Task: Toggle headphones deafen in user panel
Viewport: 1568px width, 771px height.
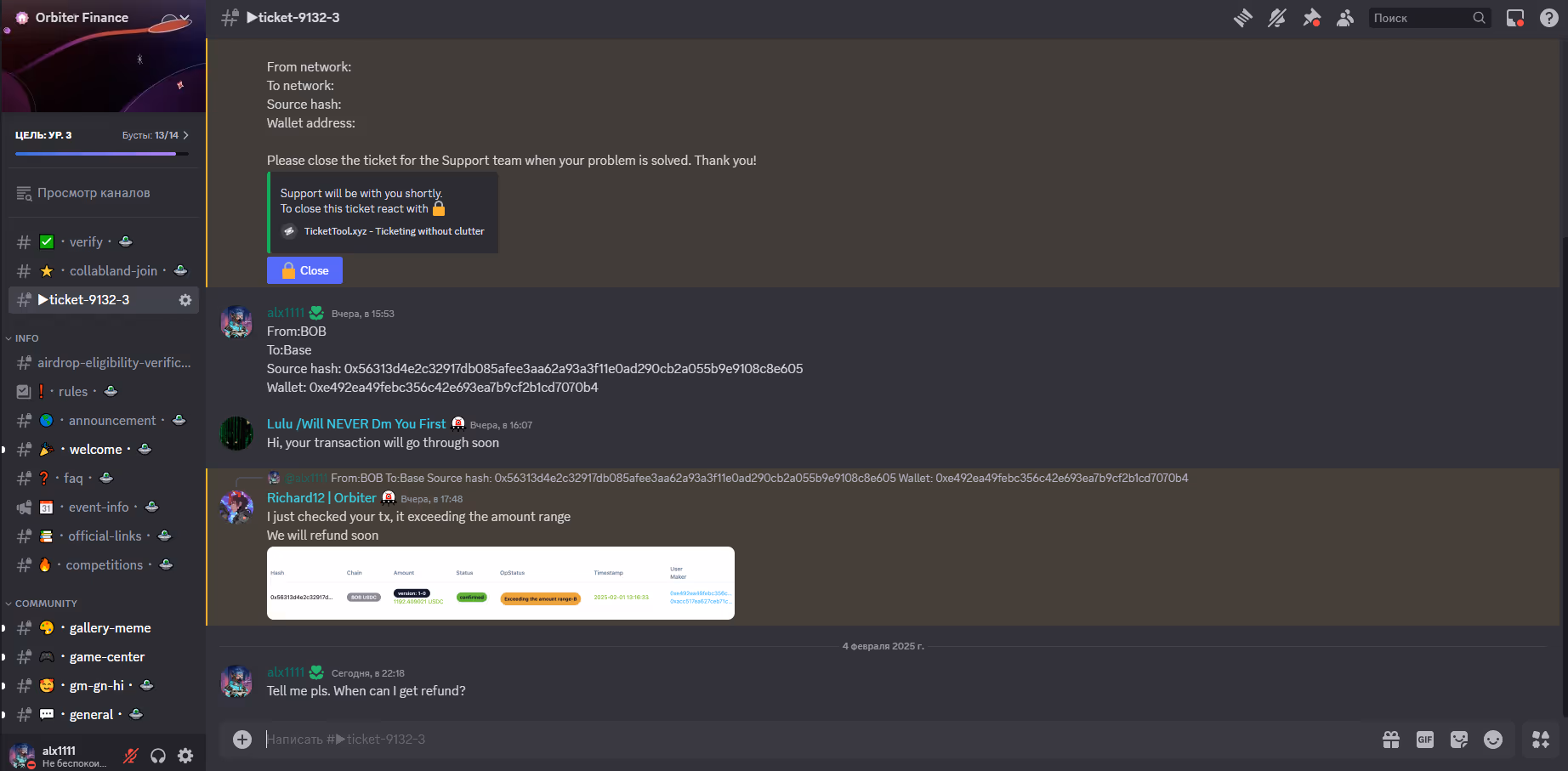Action: pyautogui.click(x=158, y=756)
